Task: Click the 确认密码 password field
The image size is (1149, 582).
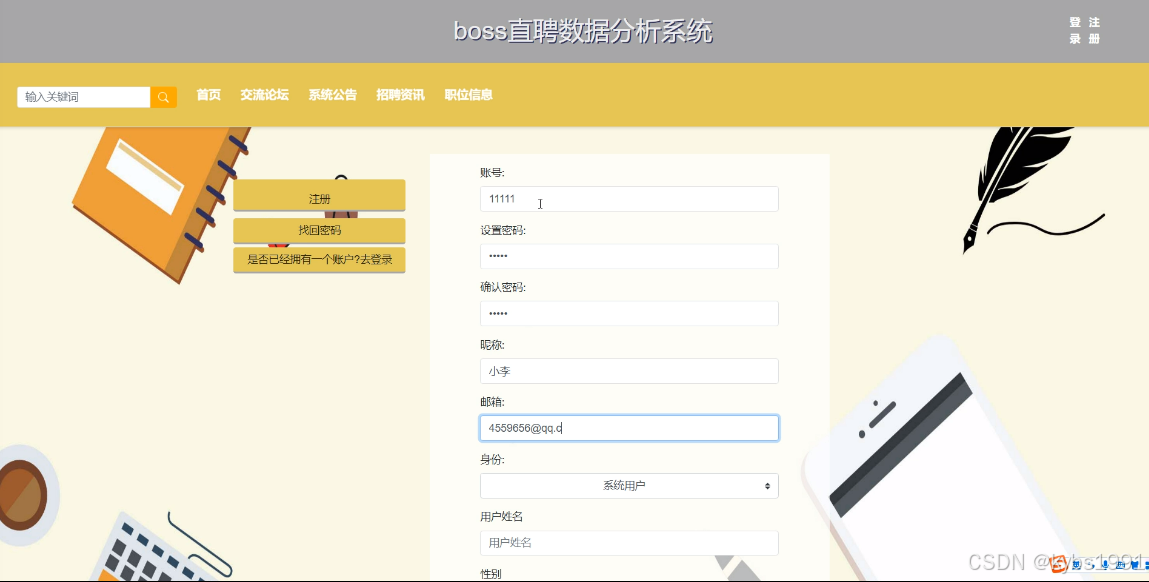Action: (x=629, y=313)
